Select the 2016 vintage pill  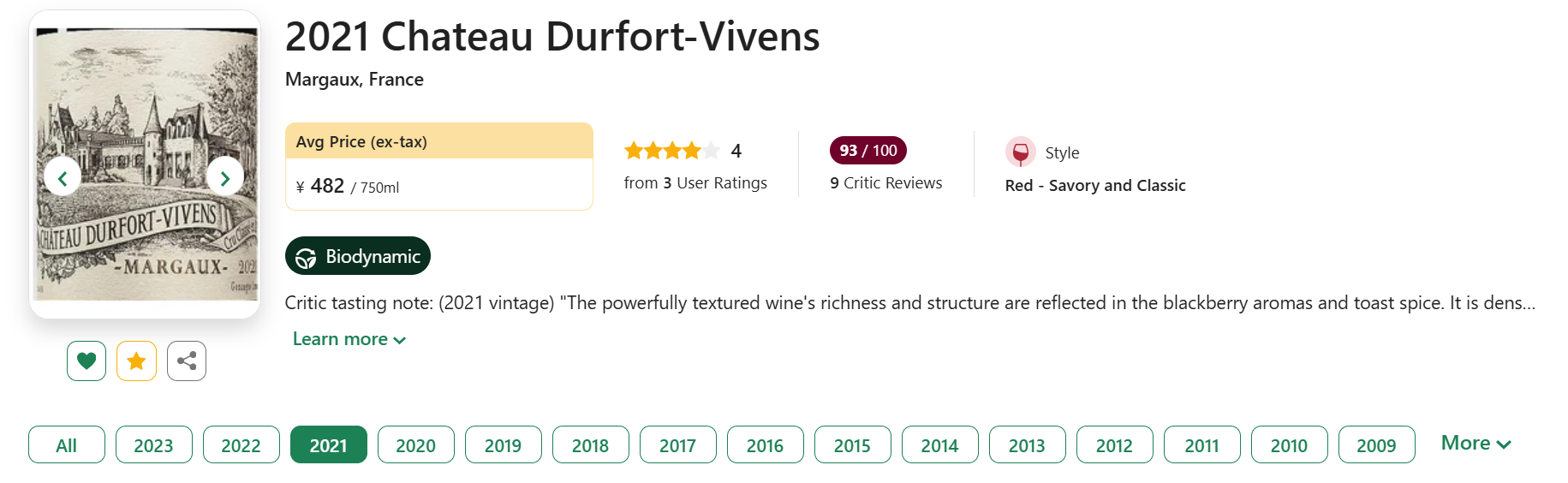click(766, 444)
